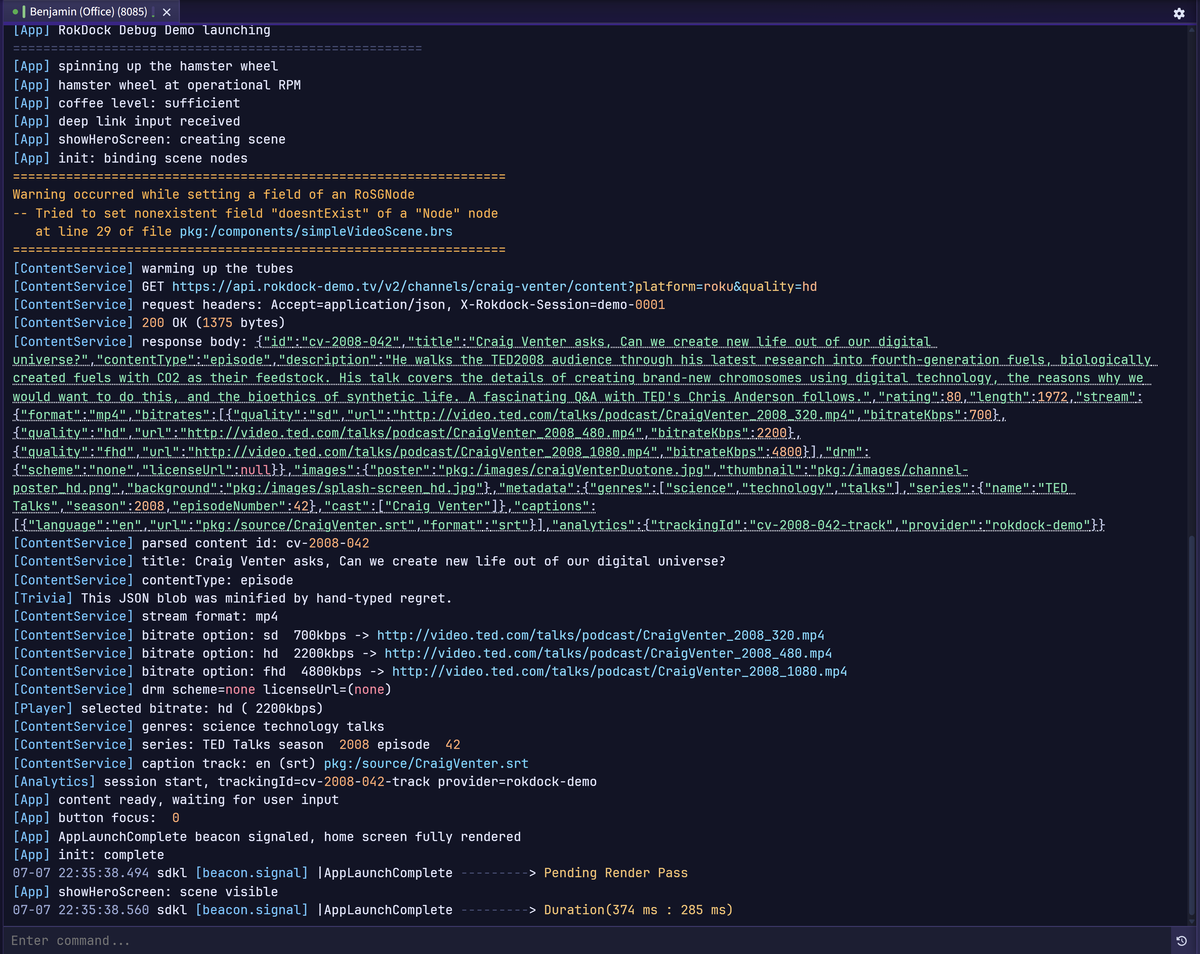The height and width of the screenshot is (954, 1200).
Task: Open command history icon beside command input
Action: 1181,941
